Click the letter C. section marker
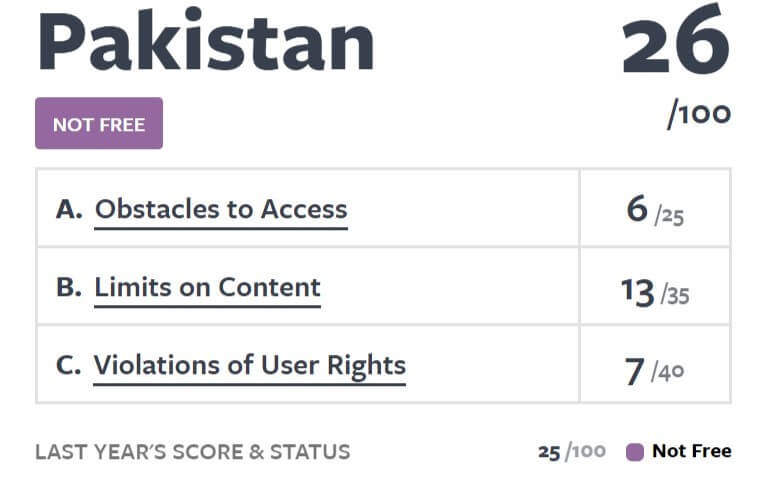 [x=68, y=366]
